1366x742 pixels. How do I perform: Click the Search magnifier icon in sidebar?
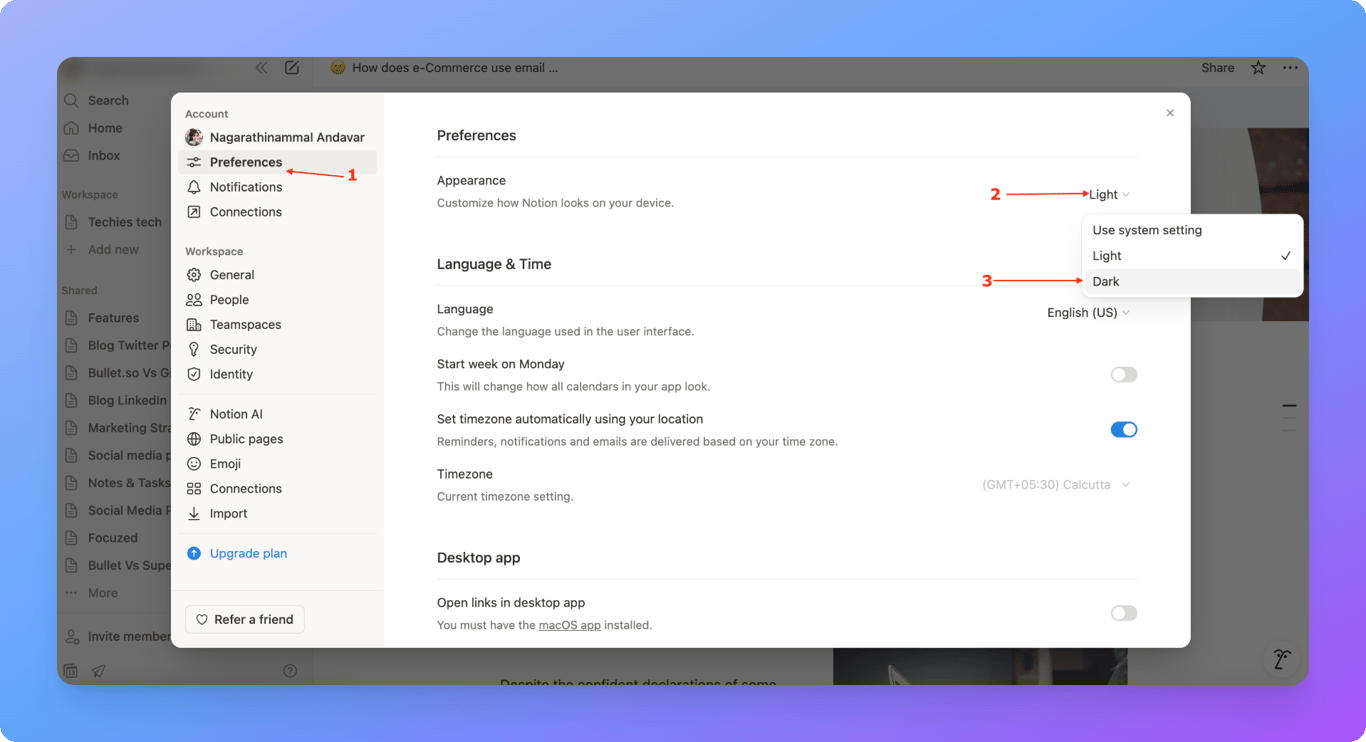71,100
